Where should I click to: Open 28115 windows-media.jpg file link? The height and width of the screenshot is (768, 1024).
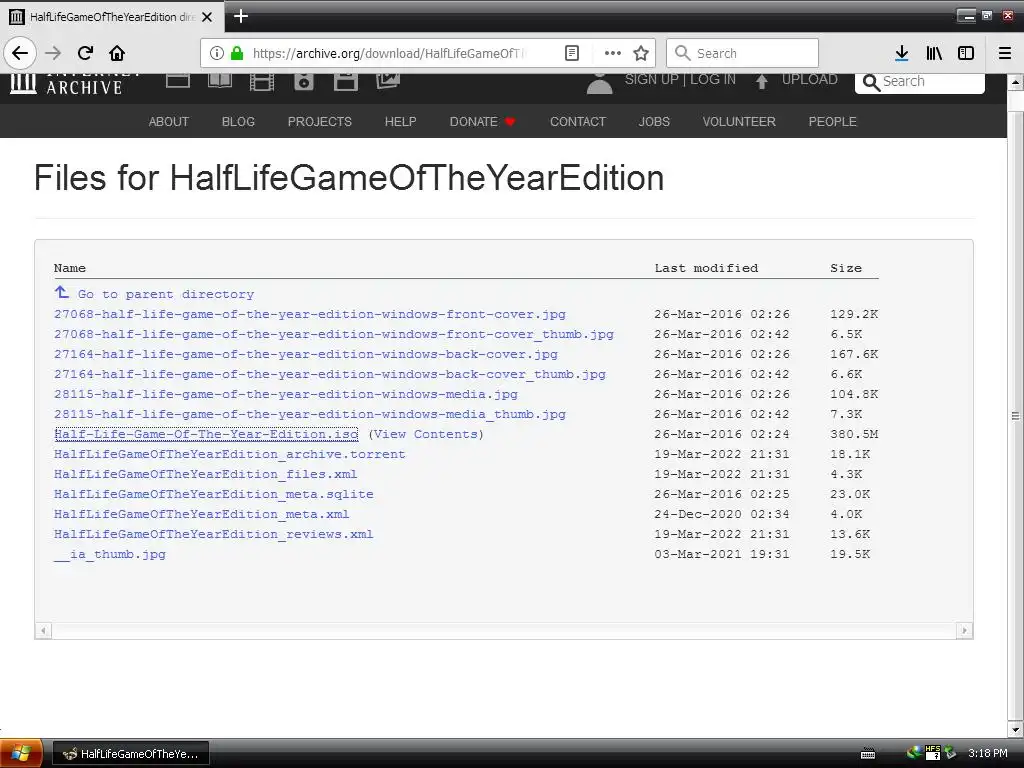[285, 394]
